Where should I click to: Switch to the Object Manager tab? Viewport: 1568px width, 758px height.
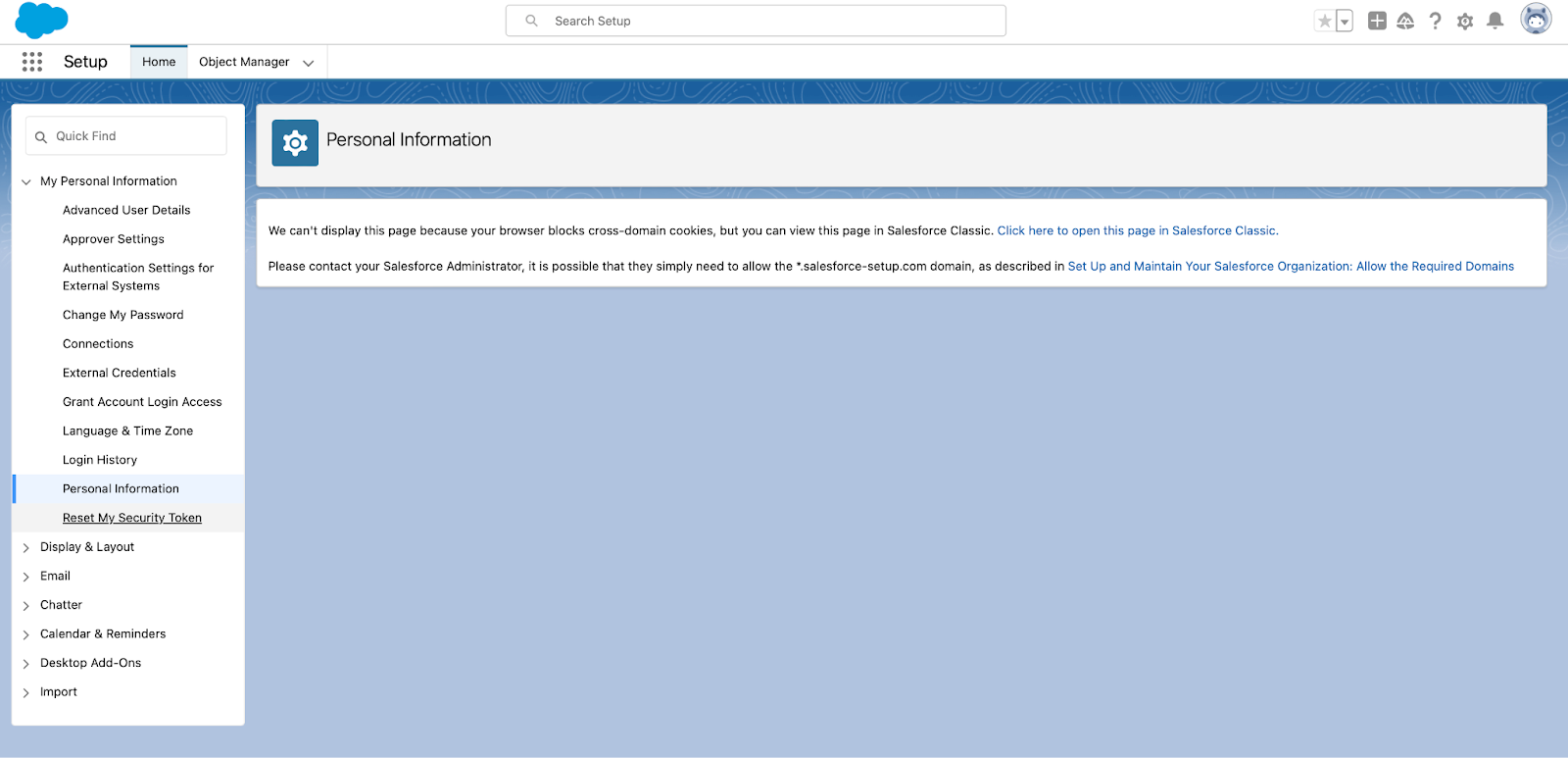click(244, 62)
